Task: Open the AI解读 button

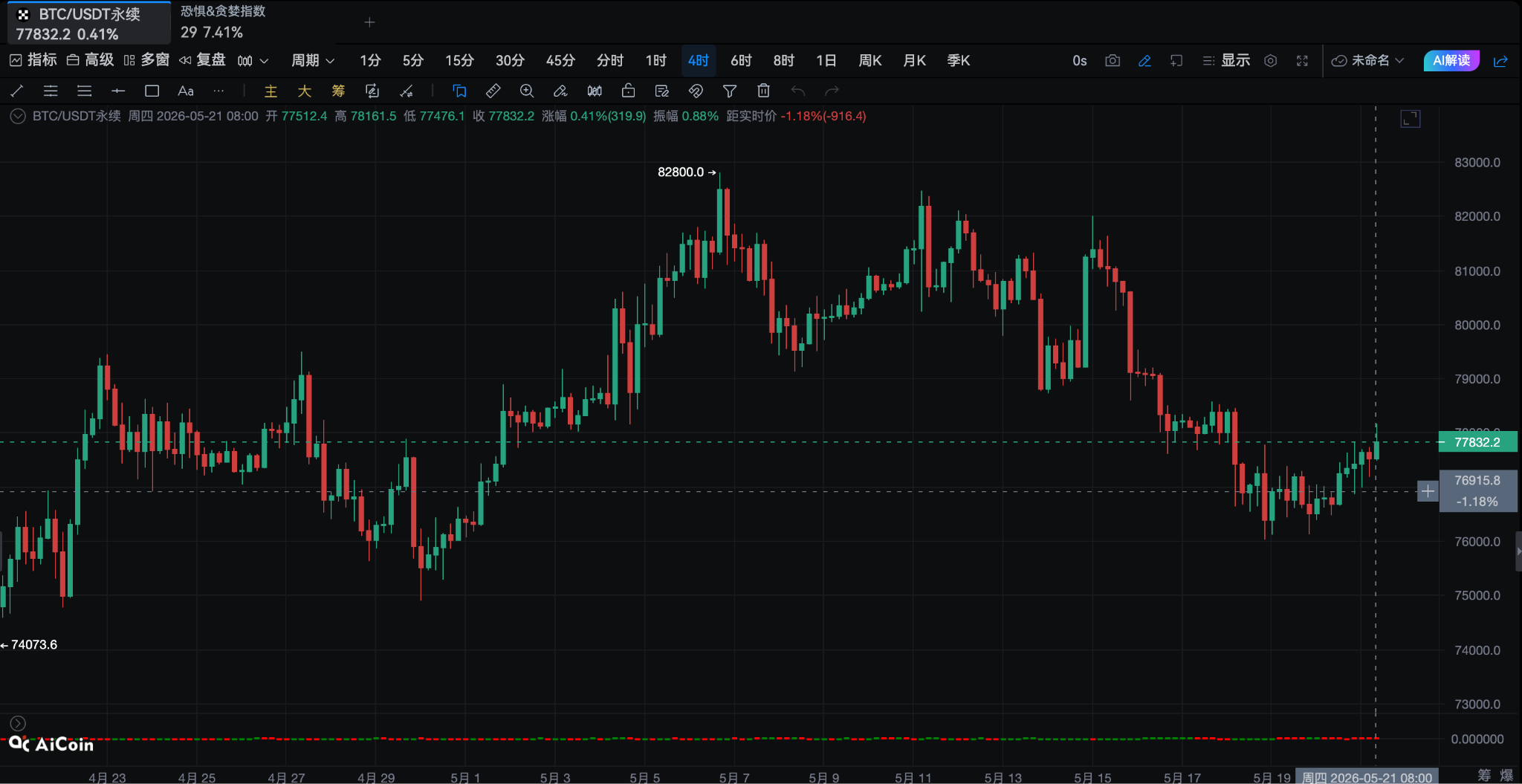Action: click(1451, 60)
